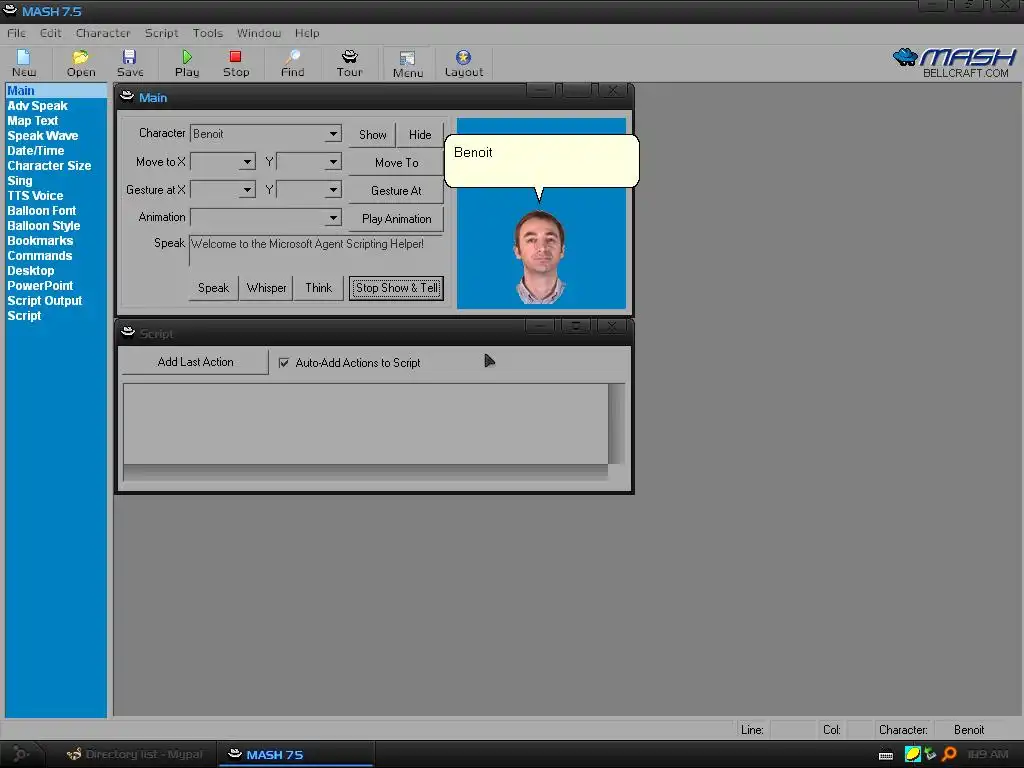
Task: Launch the Tour from the toolbar
Action: click(x=349, y=63)
